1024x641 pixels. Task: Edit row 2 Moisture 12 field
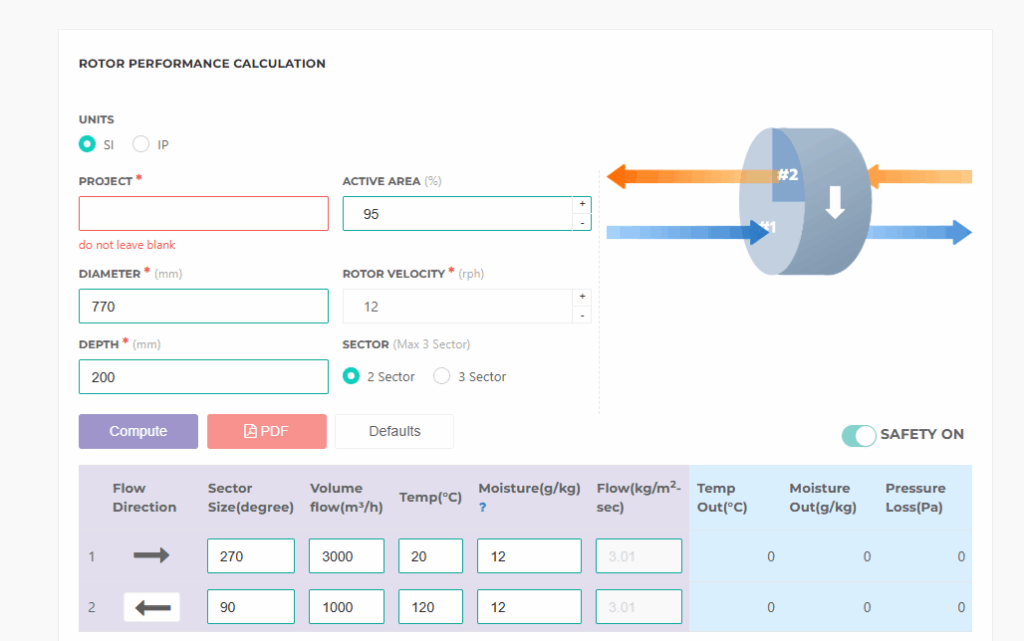[529, 607]
